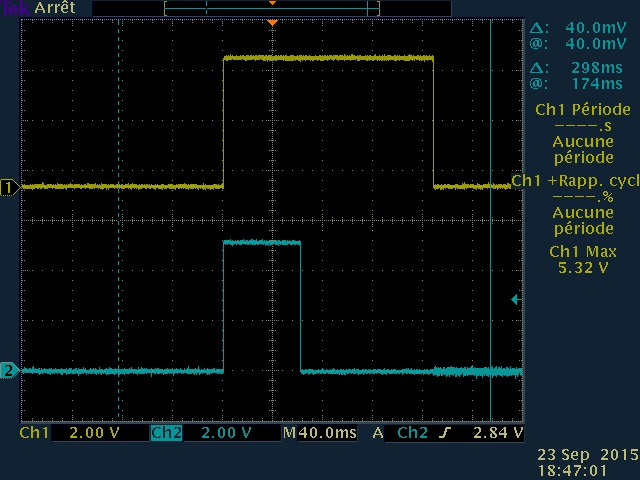The image size is (640, 480).
Task: Click the delta 298ms cursor readout
Action: coord(576,67)
